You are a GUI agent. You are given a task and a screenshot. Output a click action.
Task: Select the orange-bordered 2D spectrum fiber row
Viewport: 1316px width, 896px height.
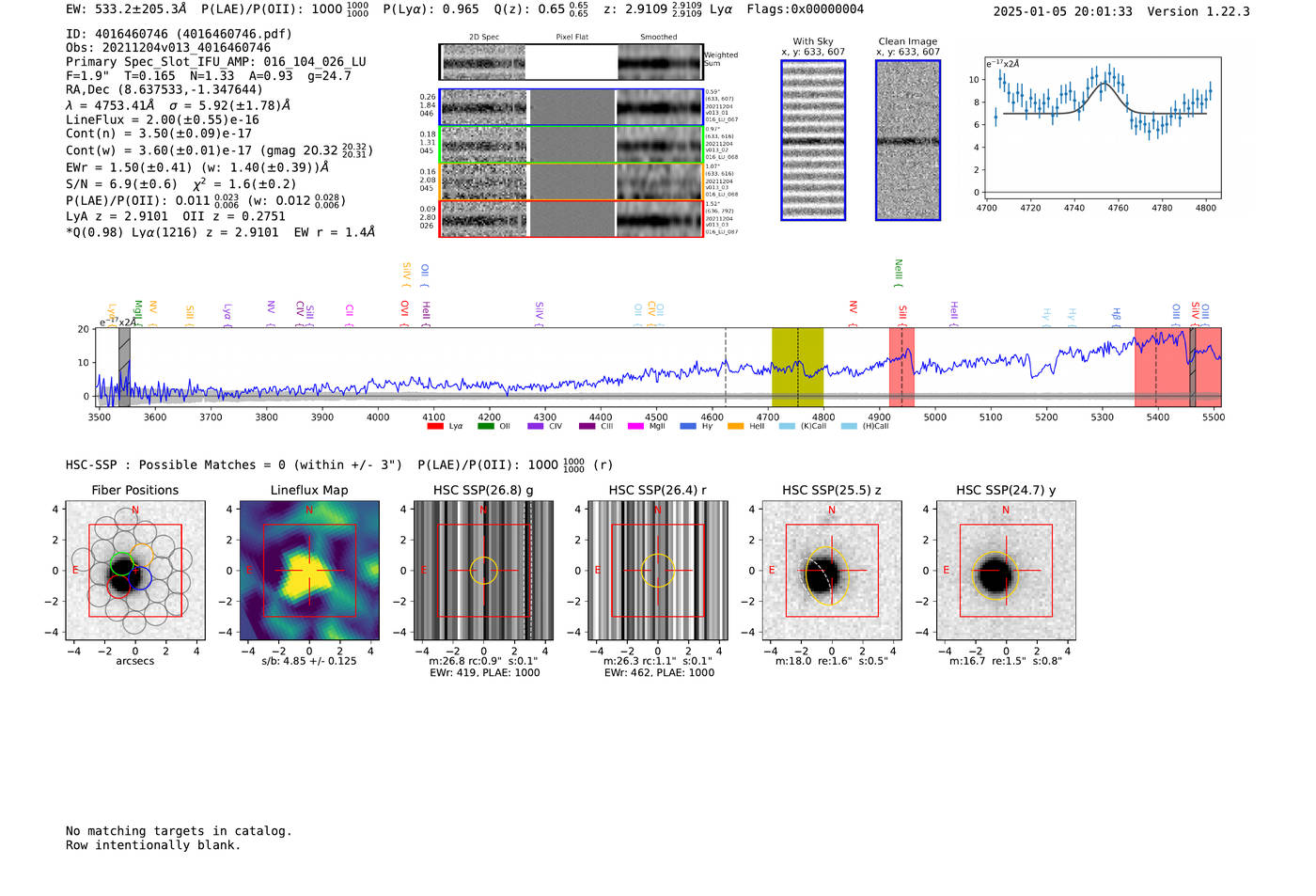point(572,181)
